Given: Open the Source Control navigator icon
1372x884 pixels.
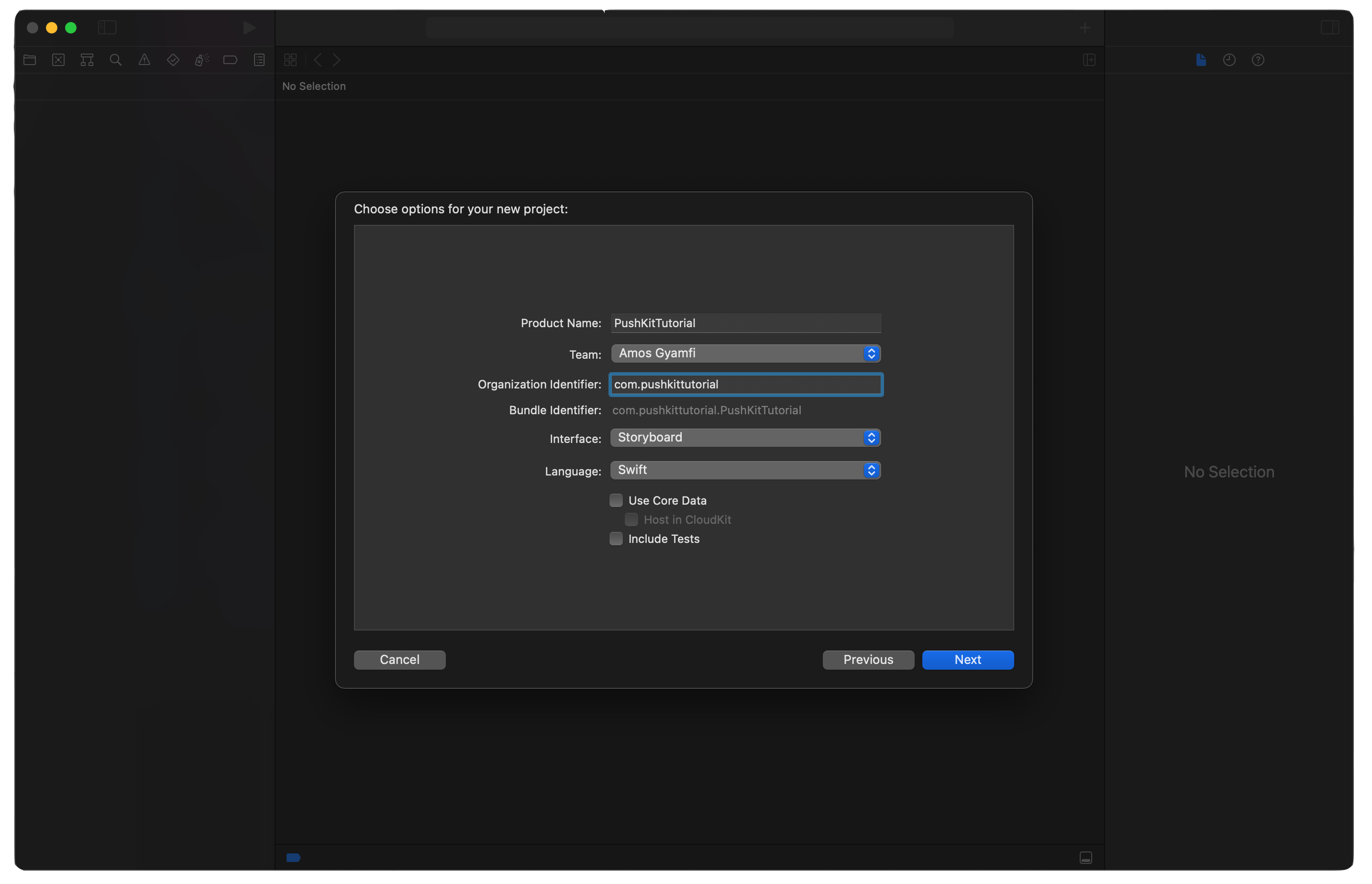Looking at the screenshot, I should point(58,60).
